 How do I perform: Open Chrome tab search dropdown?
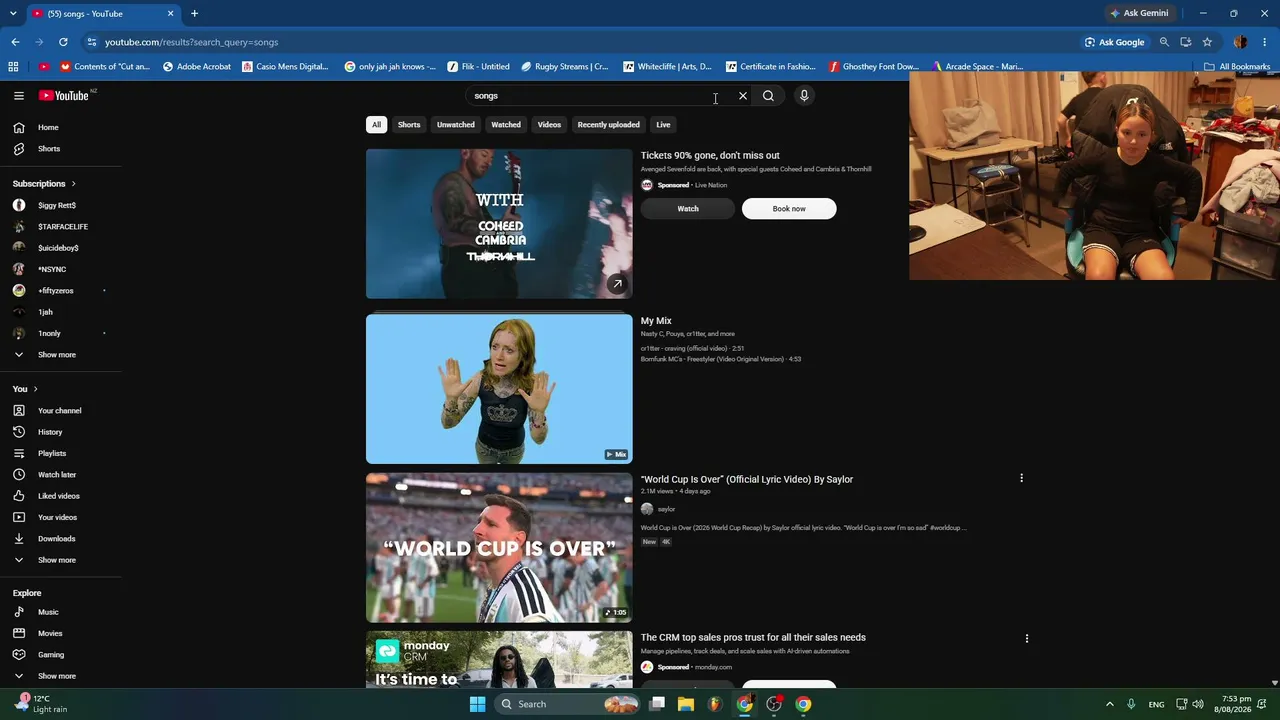click(x=12, y=13)
